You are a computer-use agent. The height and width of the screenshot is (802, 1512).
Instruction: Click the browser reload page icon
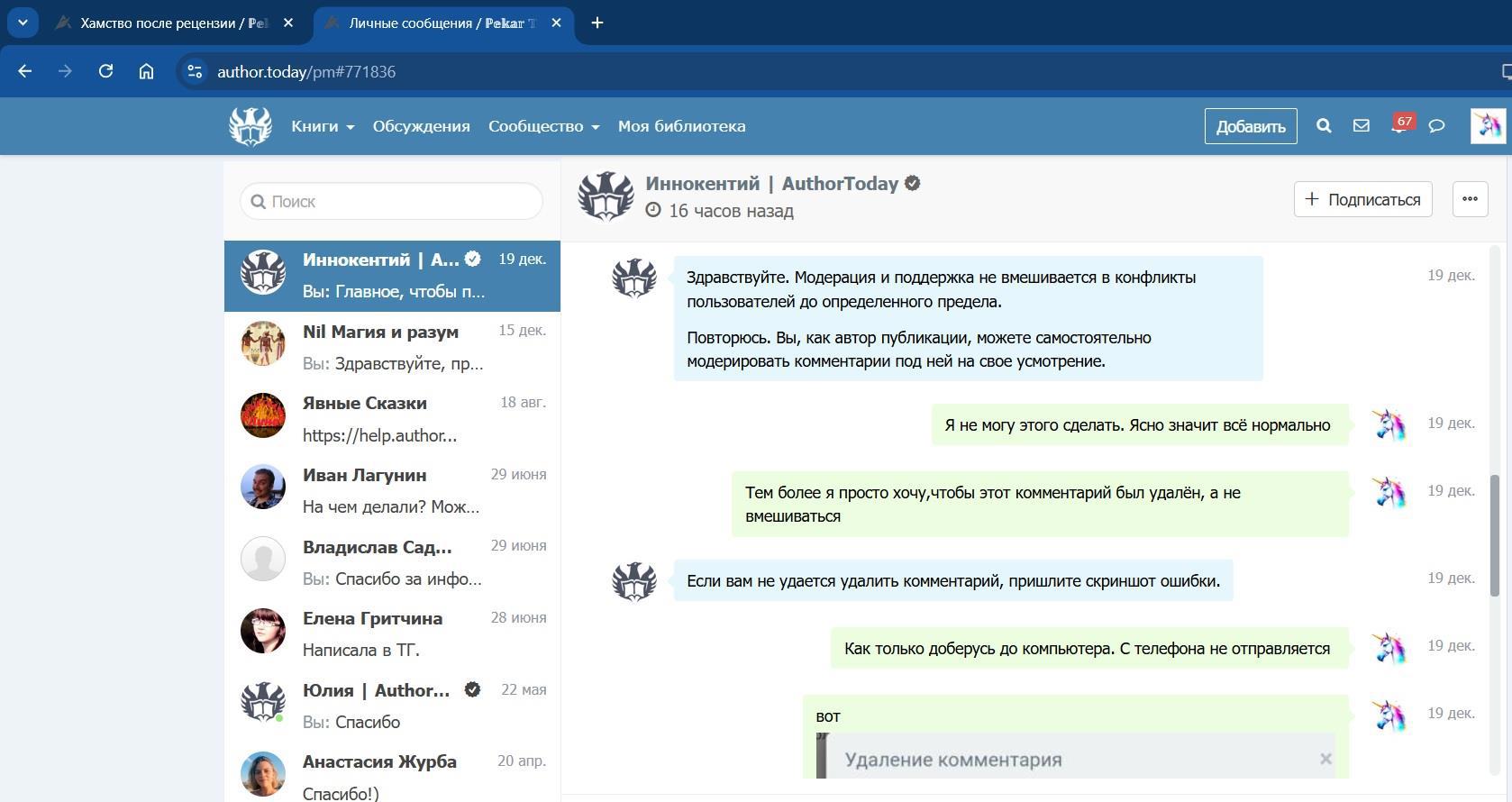pyautogui.click(x=105, y=71)
